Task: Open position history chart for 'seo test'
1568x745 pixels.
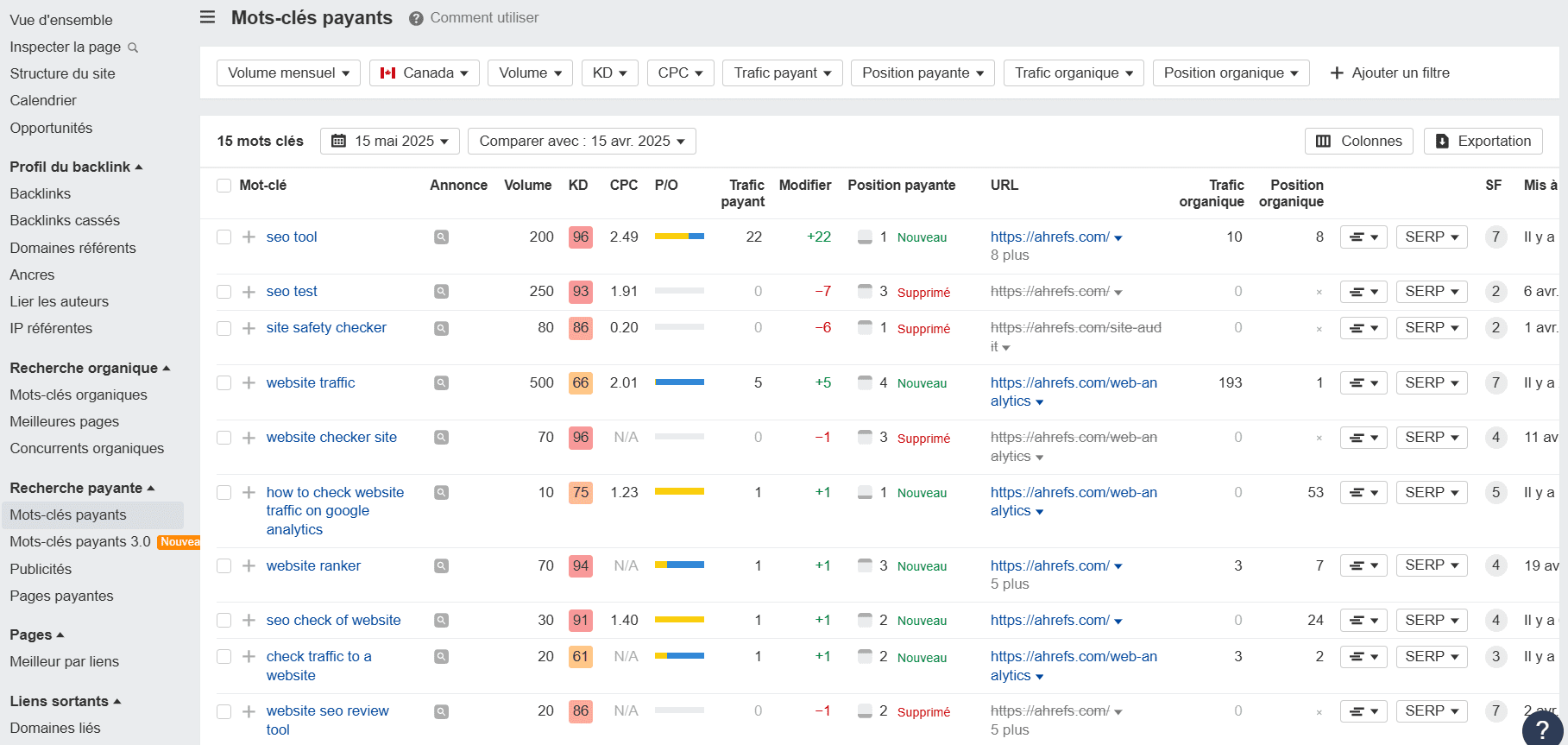Action: click(1363, 292)
